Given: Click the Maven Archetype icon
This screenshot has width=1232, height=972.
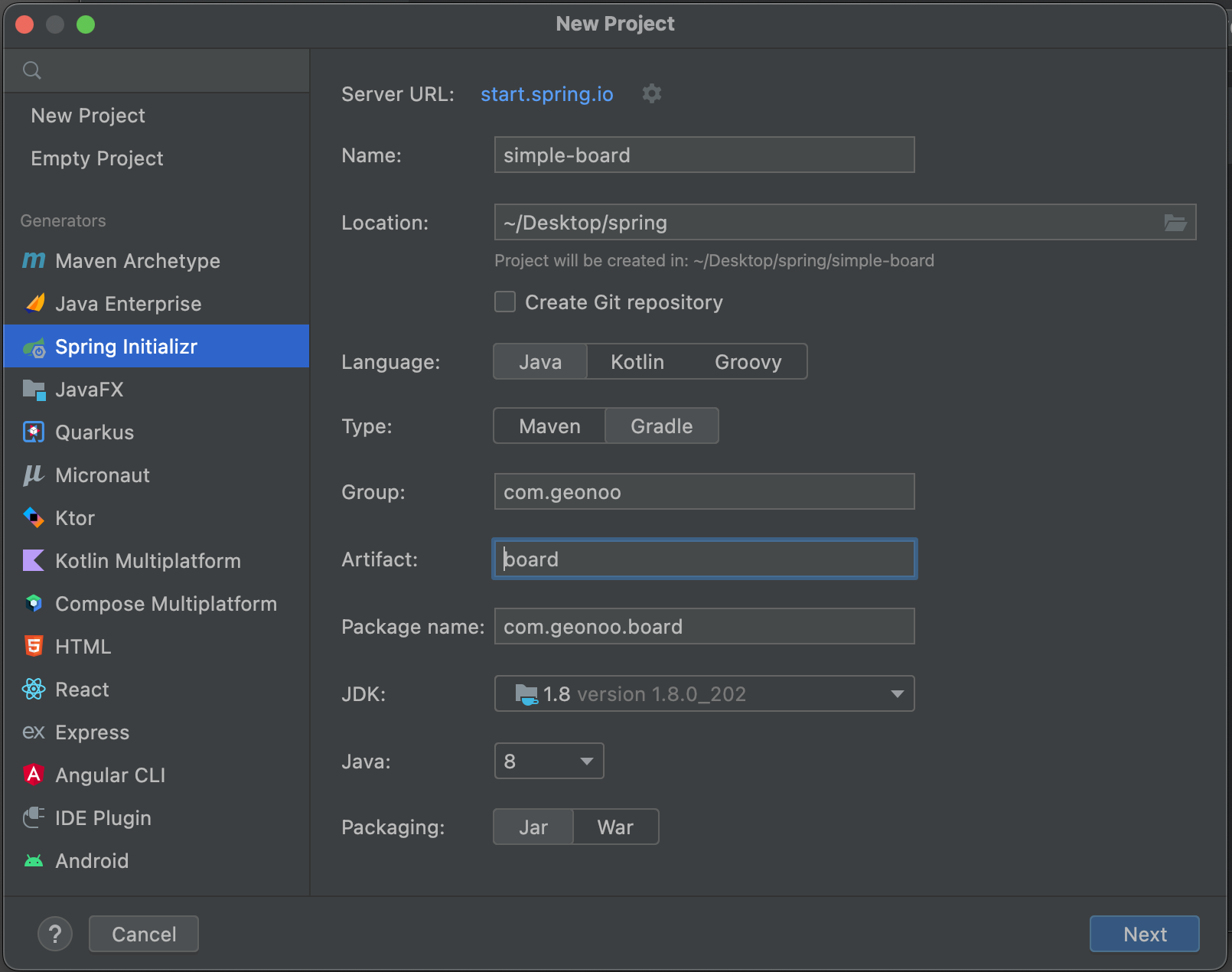Looking at the screenshot, I should tap(34, 261).
